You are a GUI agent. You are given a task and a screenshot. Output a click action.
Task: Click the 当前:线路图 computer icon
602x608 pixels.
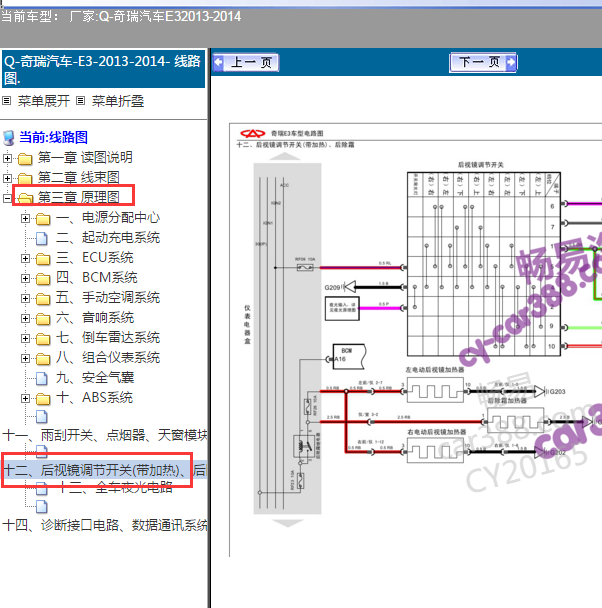(x=9, y=138)
